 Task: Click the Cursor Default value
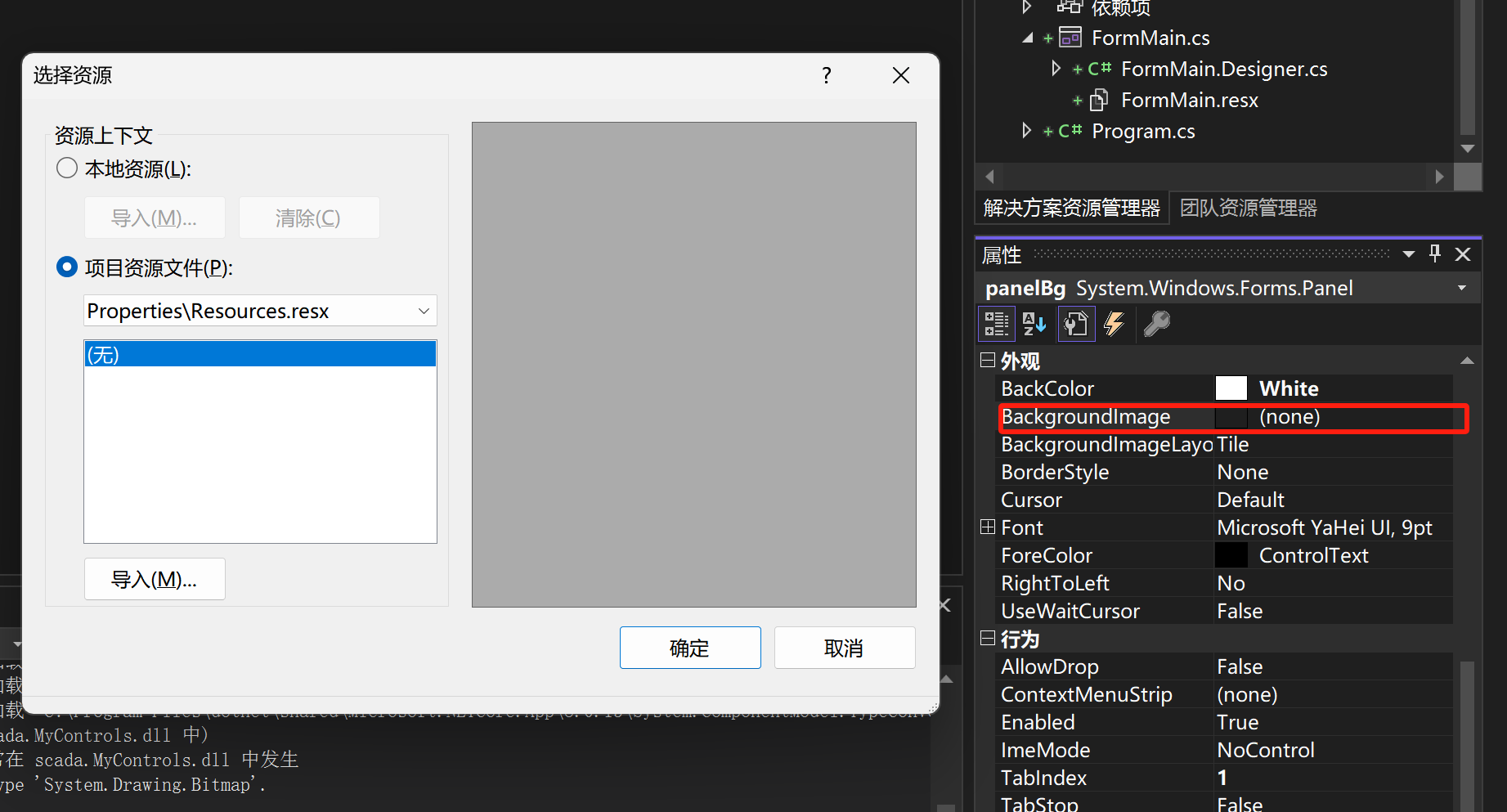[x=1251, y=500]
